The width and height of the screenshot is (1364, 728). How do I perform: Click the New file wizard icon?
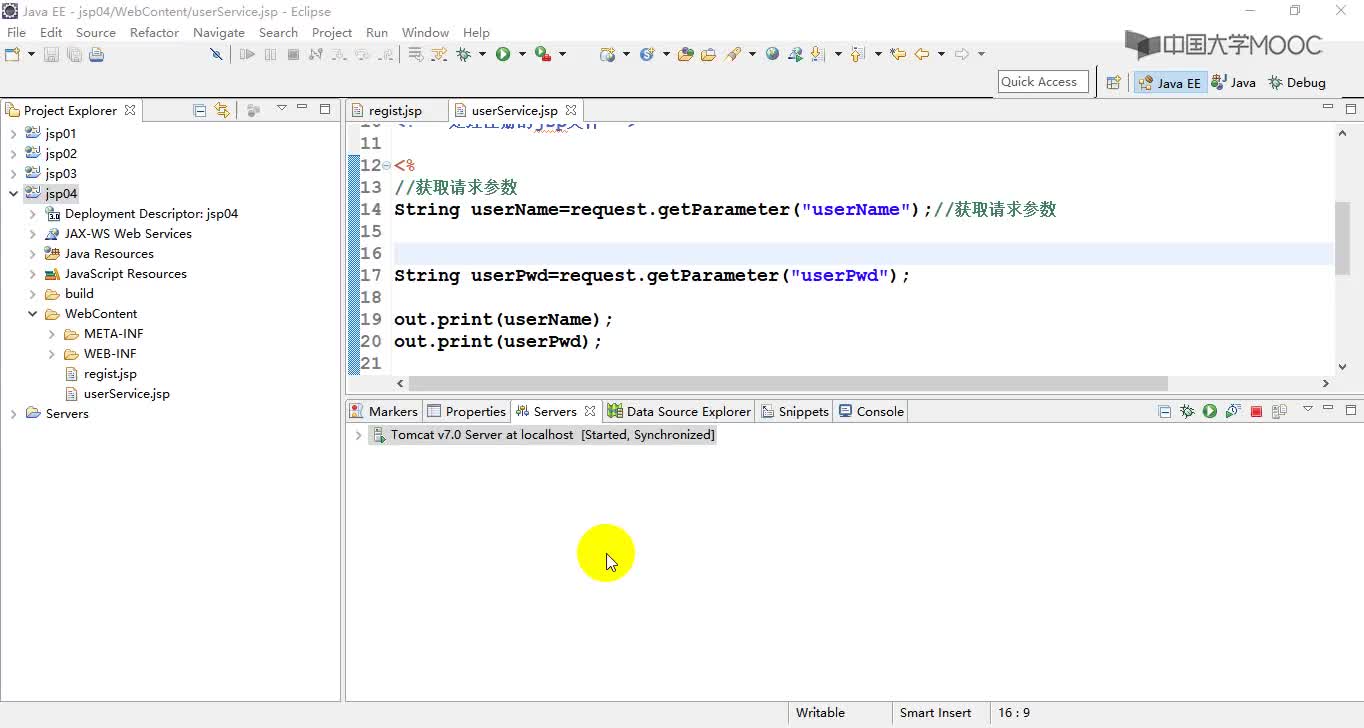point(12,54)
